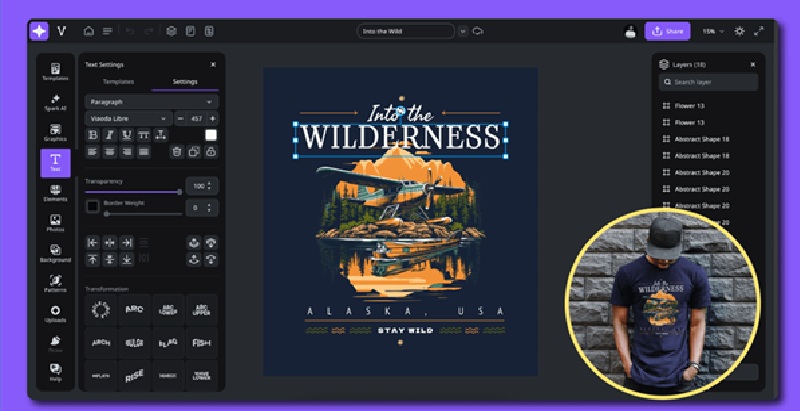
Task: Click the Home icon in top bar
Action: click(89, 31)
